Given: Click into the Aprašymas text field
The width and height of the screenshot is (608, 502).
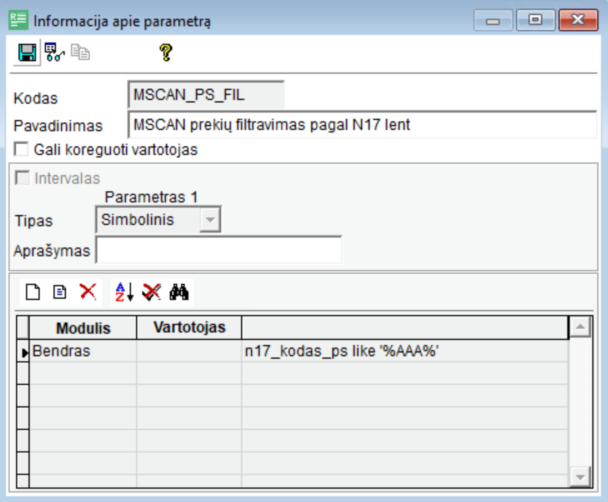Looking at the screenshot, I should tap(218, 249).
